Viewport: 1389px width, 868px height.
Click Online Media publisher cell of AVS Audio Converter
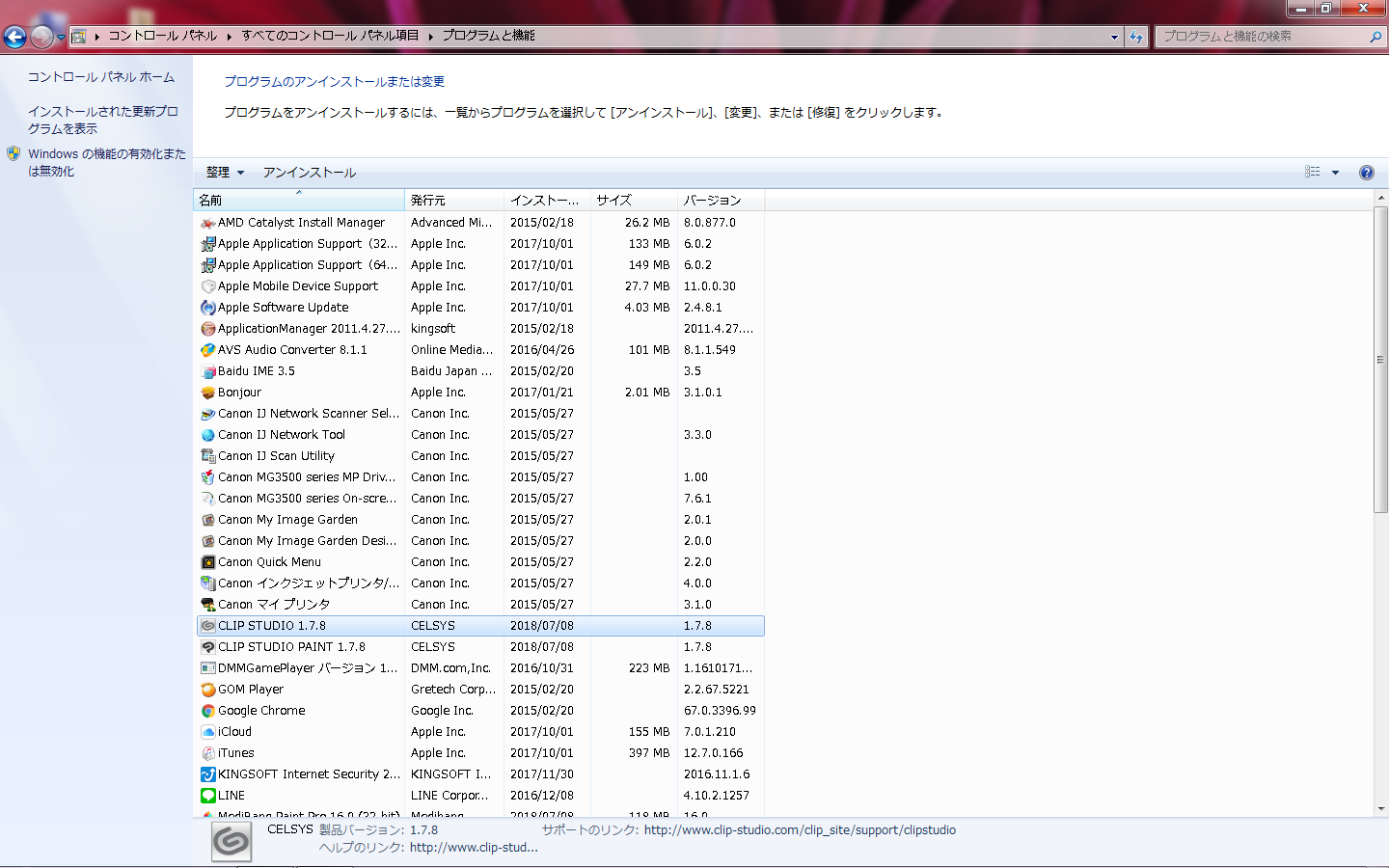451,350
